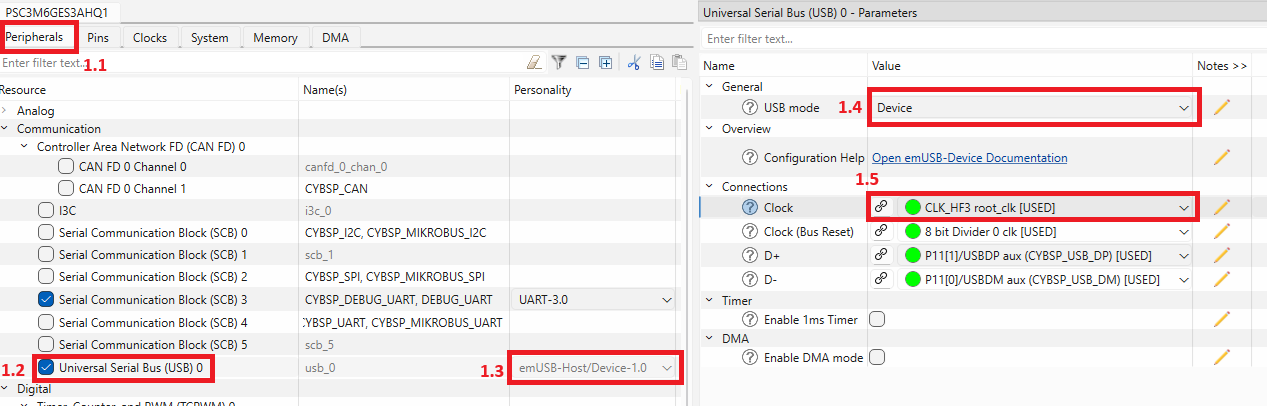The width and height of the screenshot is (1267, 406).
Task: Click the cut scissors icon
Action: (633, 62)
